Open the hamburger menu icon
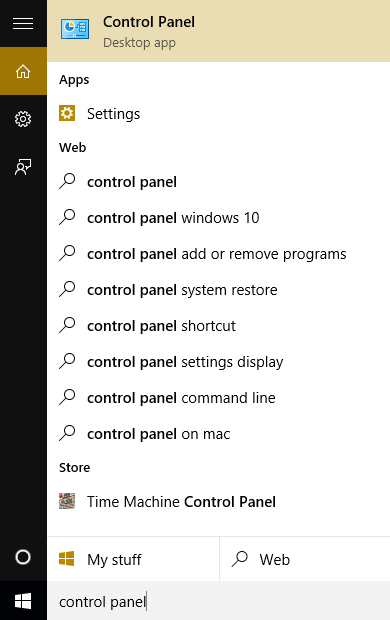Screen dimensions: 390x620 coord(23,24)
